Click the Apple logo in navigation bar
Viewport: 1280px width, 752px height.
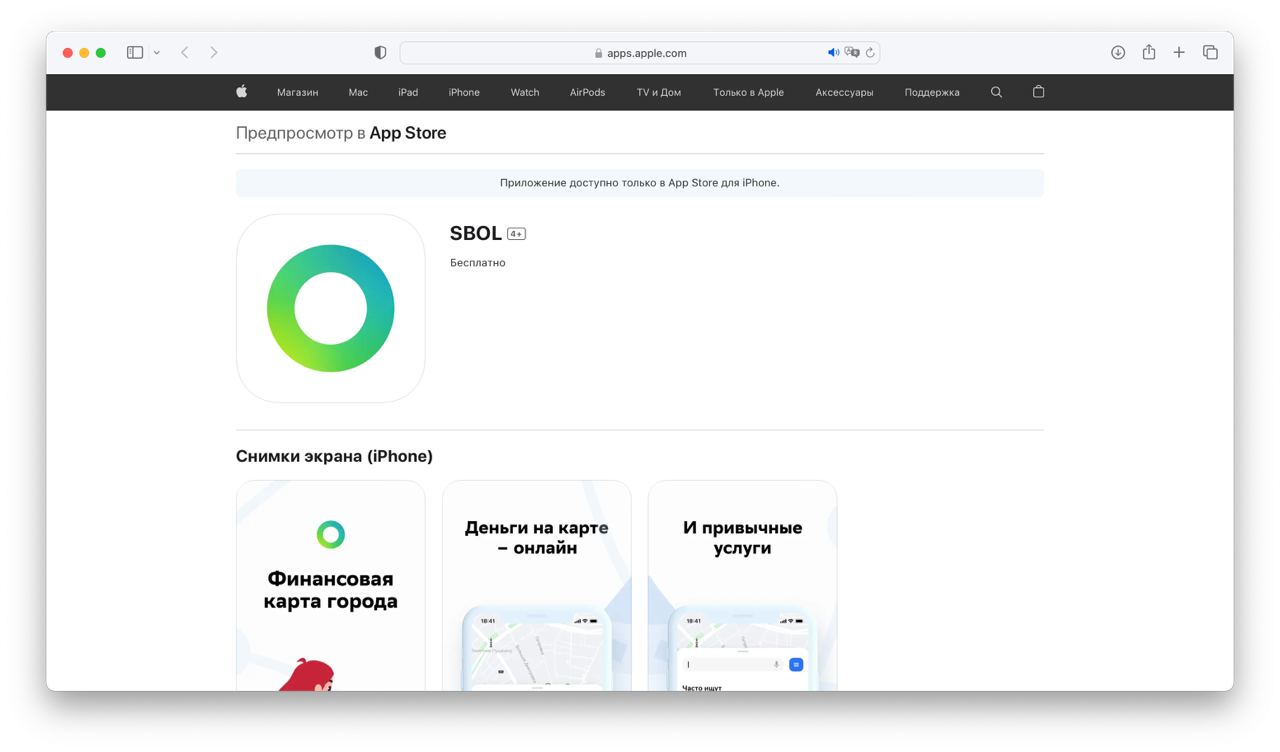[x=241, y=91]
